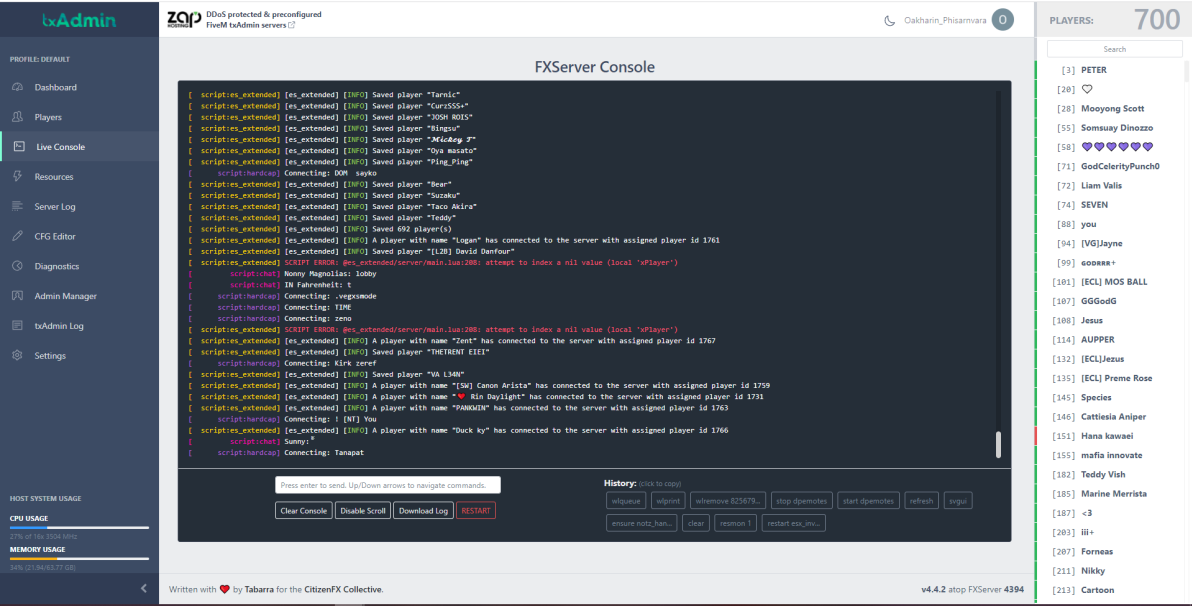Copy the wlprint history command
Viewport: 1192px width, 606px height.
click(x=668, y=500)
